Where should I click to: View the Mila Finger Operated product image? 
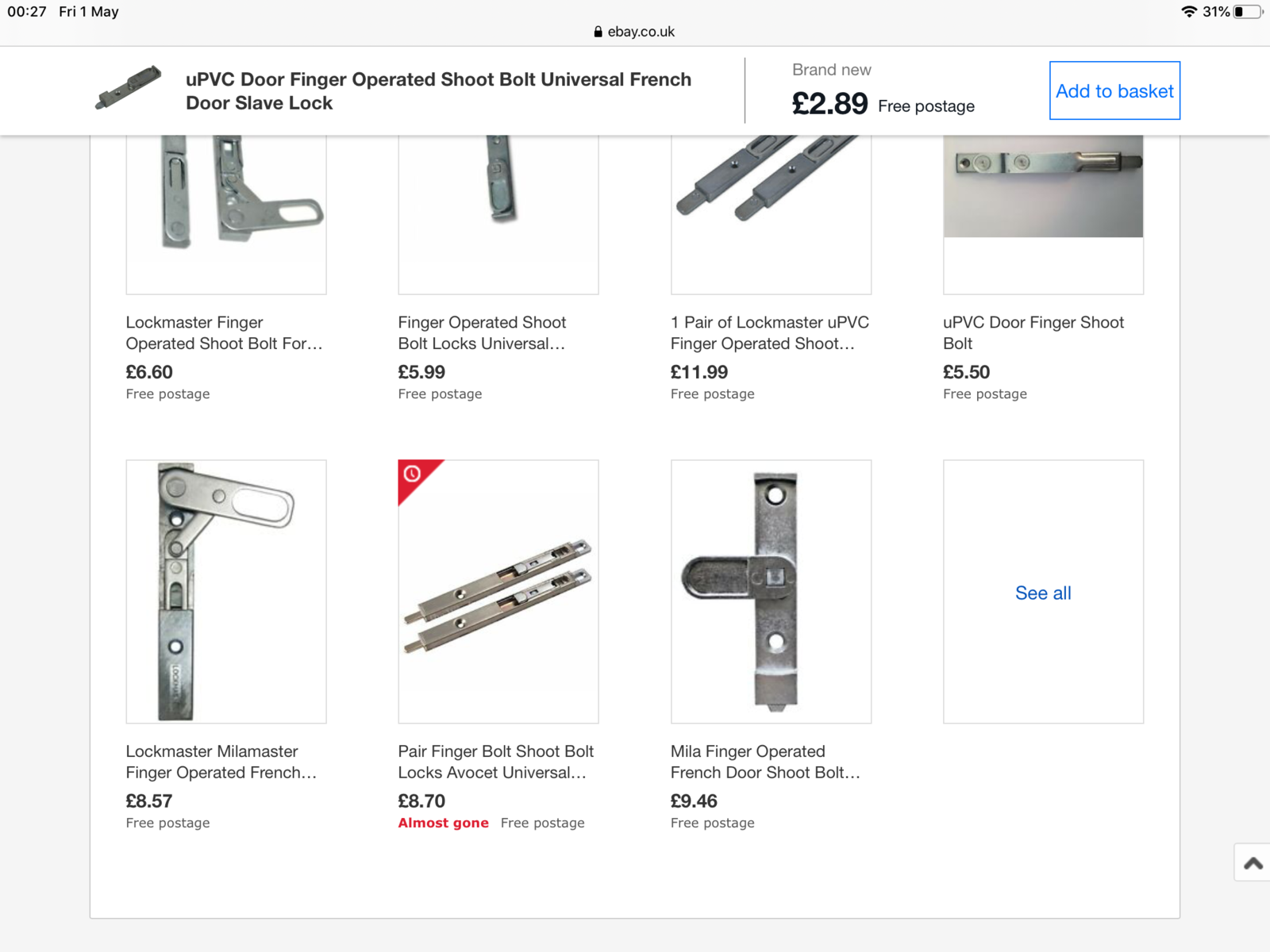(771, 592)
